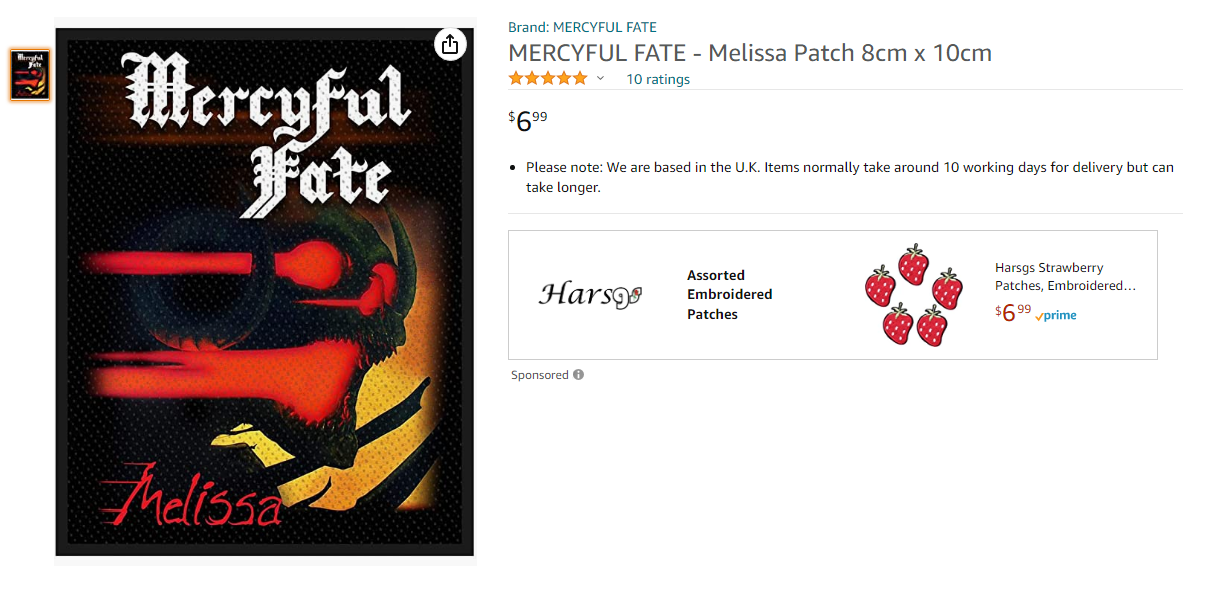Screen dimensions: 1212x614
Task: Click the orange five-star rating icons
Action: (548, 78)
